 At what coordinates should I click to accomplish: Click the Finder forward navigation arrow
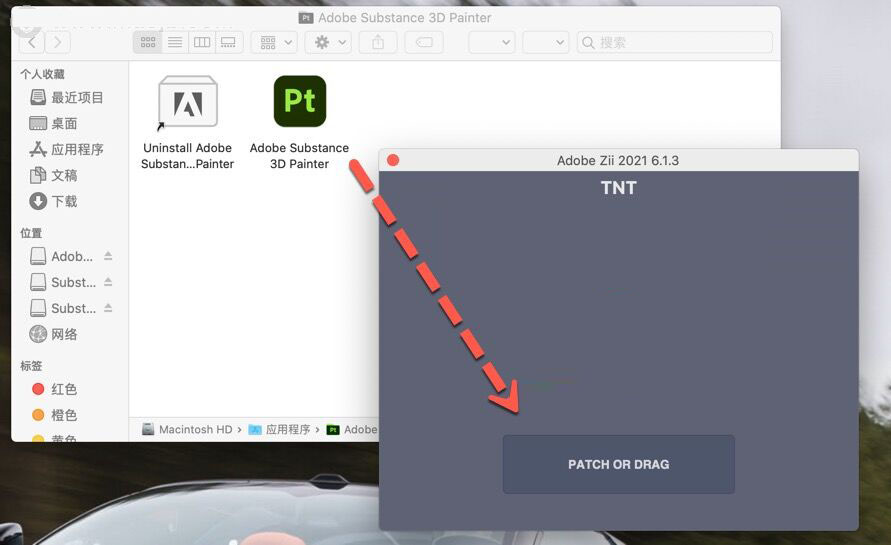57,42
